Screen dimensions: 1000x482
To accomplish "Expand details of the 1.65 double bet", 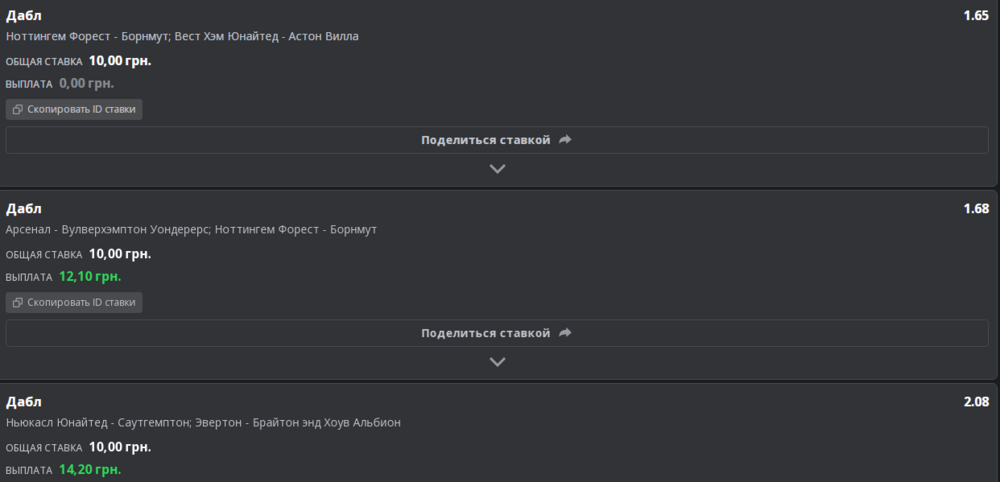I will click(x=497, y=169).
